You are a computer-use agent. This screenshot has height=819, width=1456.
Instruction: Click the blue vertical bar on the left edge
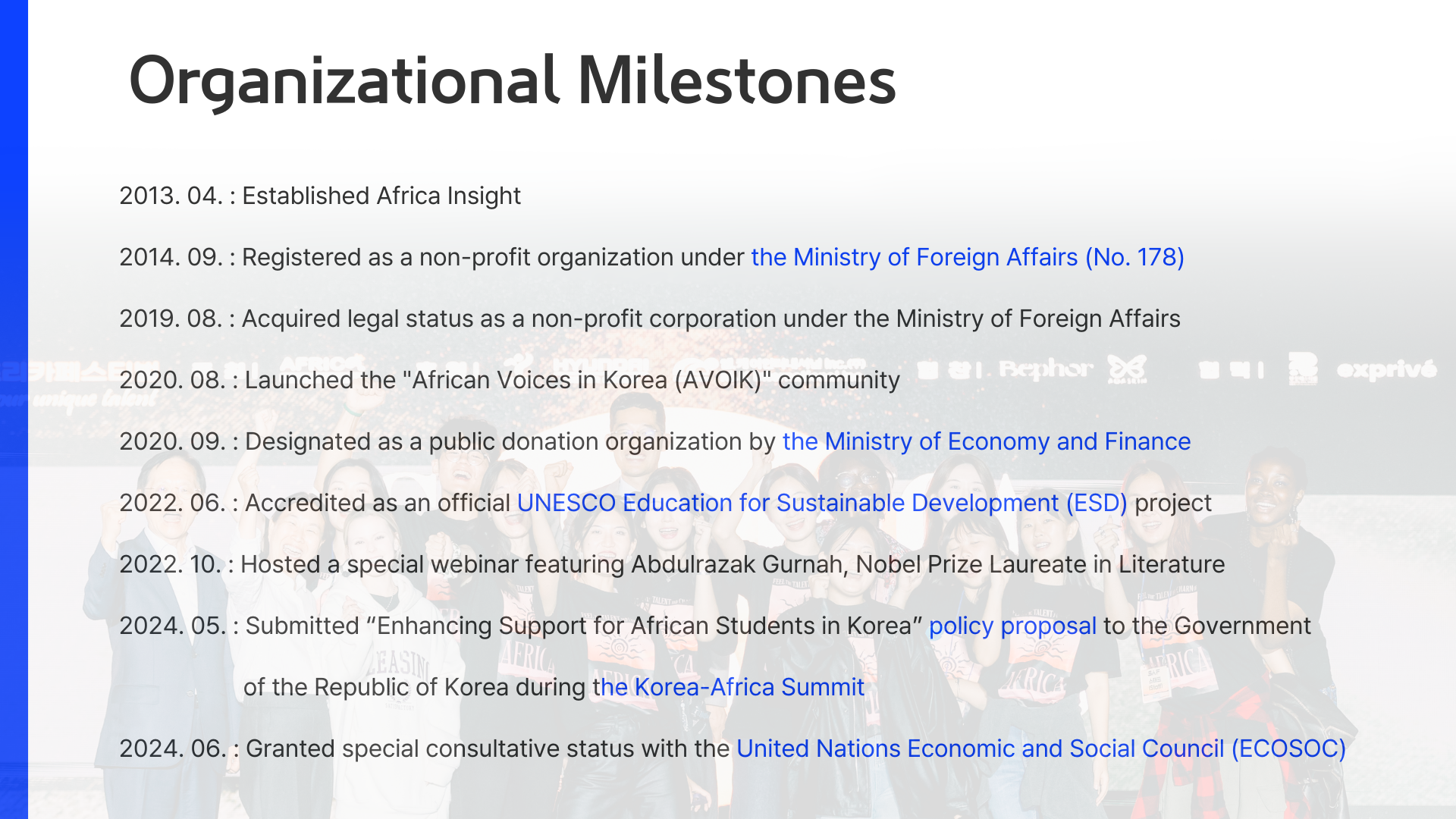[x=14, y=409]
